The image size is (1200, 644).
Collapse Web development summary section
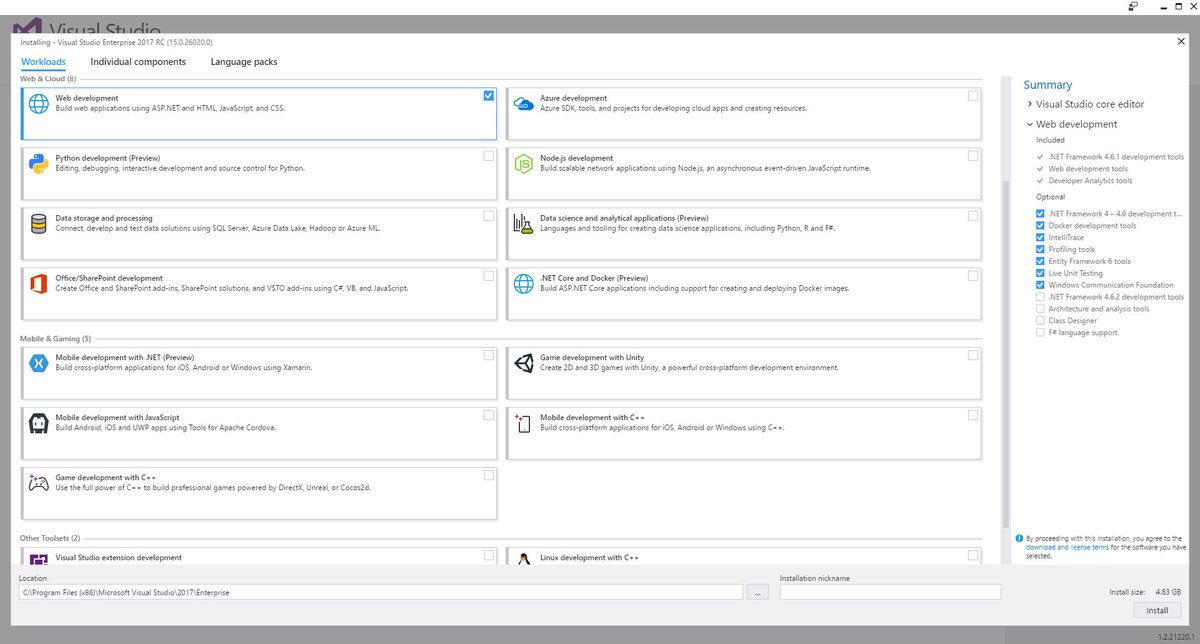tap(1029, 124)
